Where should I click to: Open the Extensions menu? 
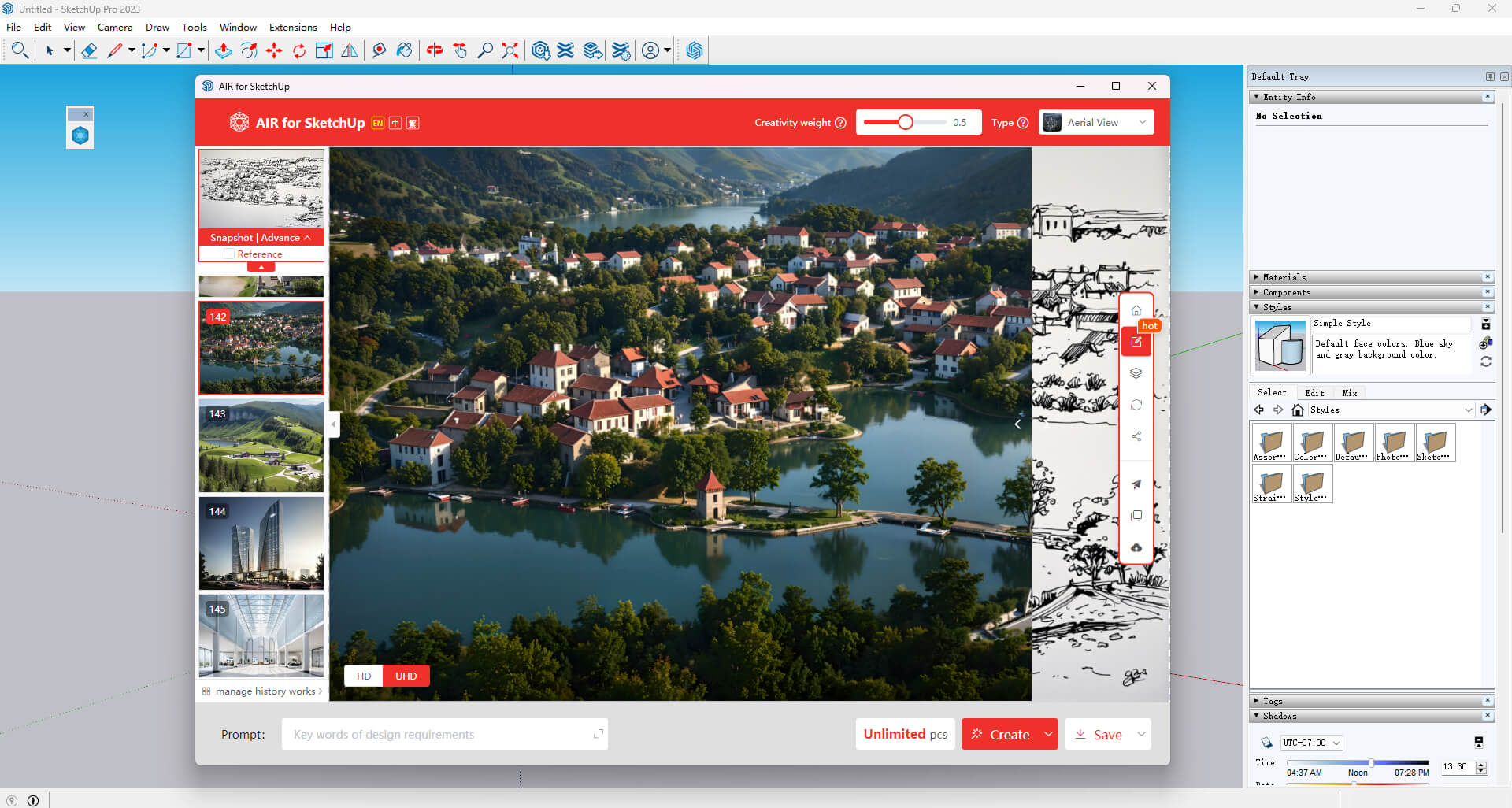pos(293,28)
